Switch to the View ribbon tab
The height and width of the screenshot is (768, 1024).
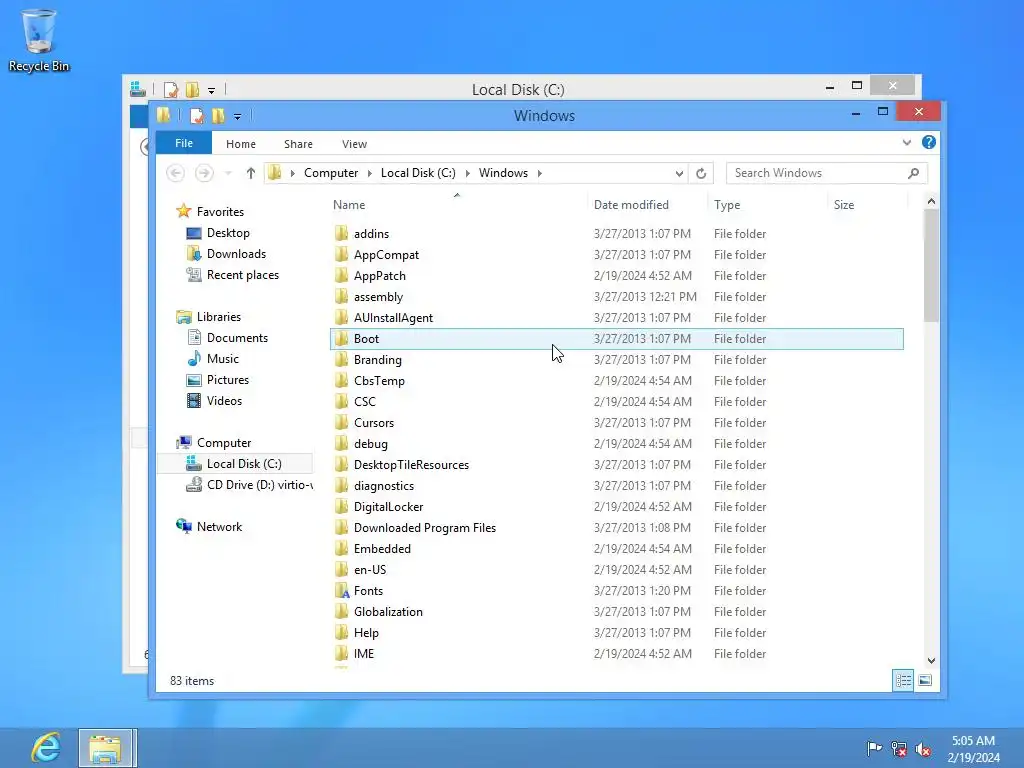(354, 144)
